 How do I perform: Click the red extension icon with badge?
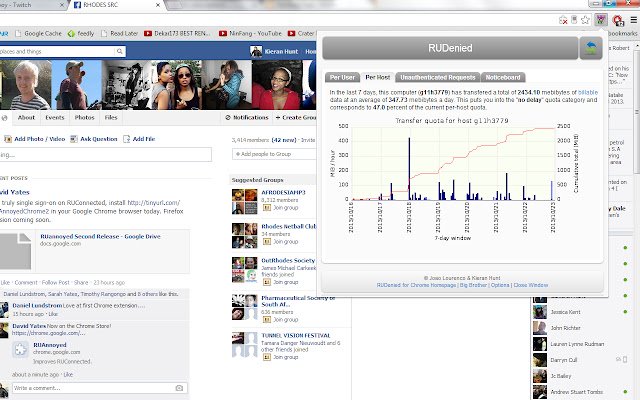618,20
